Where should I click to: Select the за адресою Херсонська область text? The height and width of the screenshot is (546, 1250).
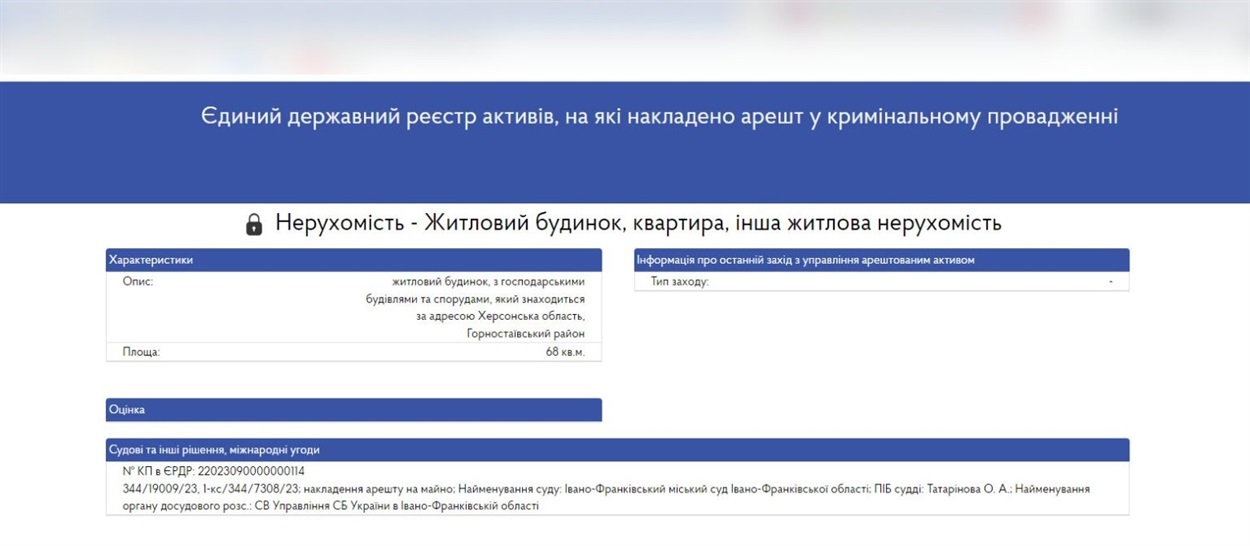(501, 317)
